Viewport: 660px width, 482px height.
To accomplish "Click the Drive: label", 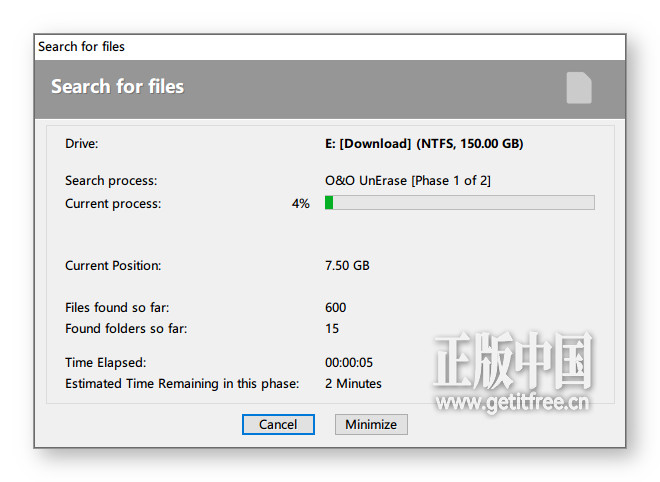I will coord(82,144).
